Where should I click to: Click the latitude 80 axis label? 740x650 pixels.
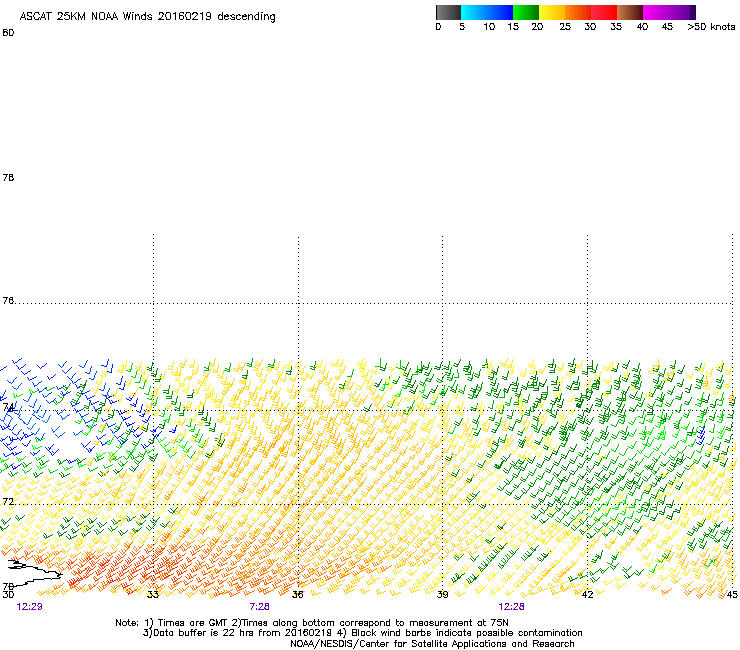(8, 33)
